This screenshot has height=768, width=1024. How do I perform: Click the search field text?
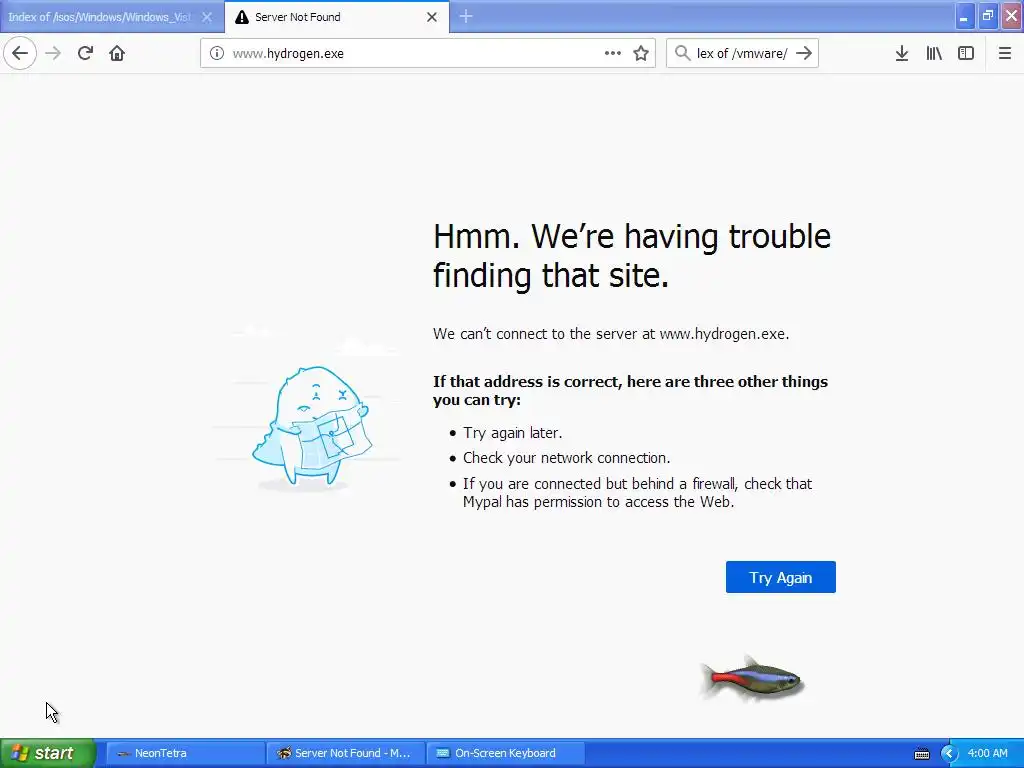(742, 53)
